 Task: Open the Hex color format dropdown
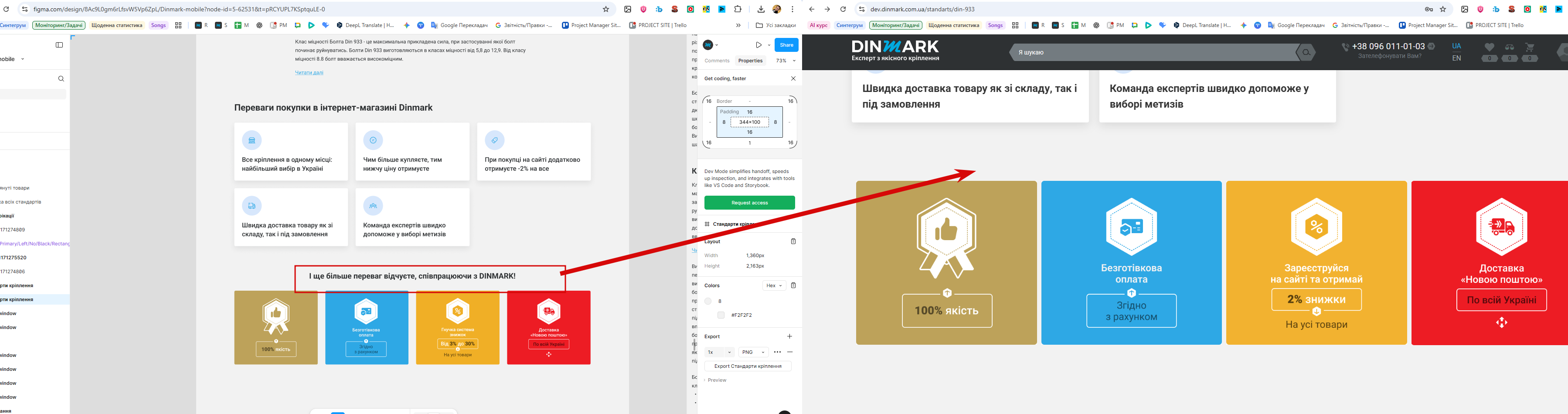[774, 285]
